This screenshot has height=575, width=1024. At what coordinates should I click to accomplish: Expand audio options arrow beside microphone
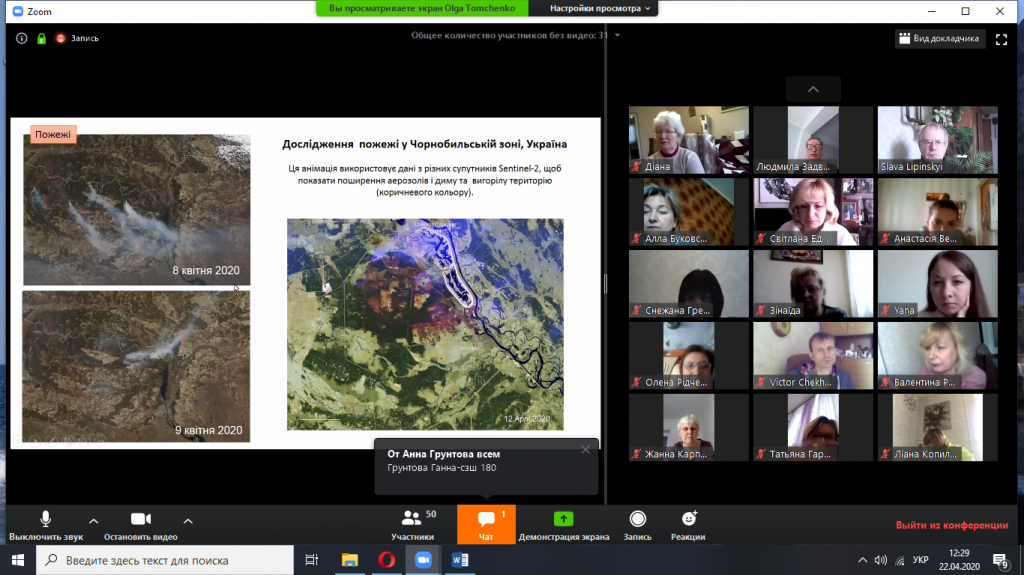tap(93, 521)
